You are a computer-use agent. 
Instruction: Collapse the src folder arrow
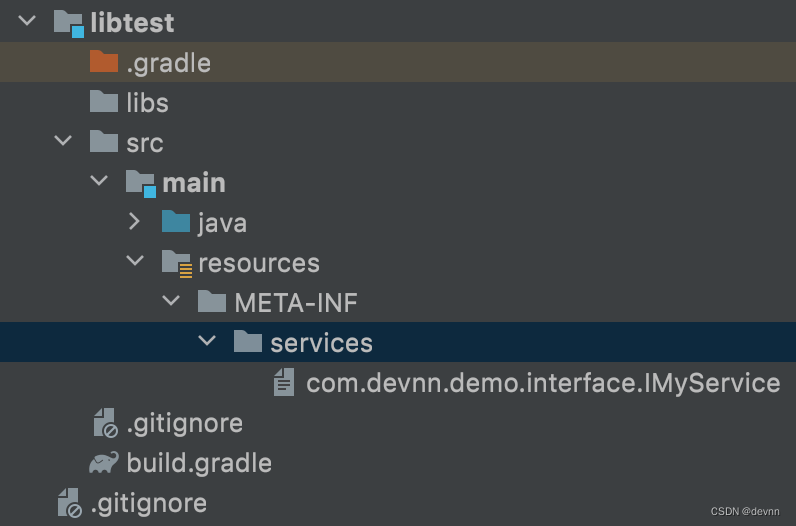(63, 142)
